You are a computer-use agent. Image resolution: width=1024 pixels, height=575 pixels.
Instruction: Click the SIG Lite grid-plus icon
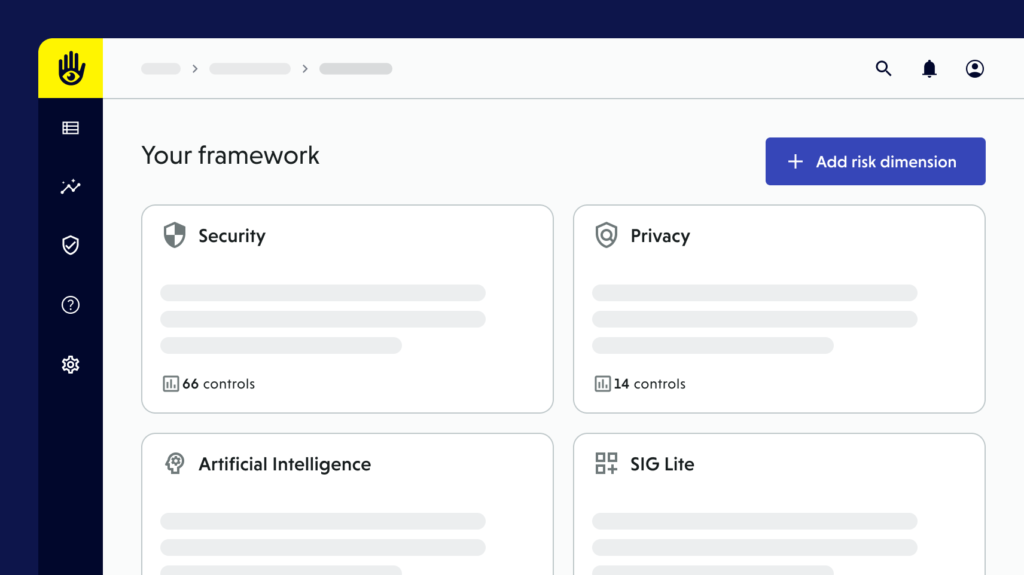[606, 463]
